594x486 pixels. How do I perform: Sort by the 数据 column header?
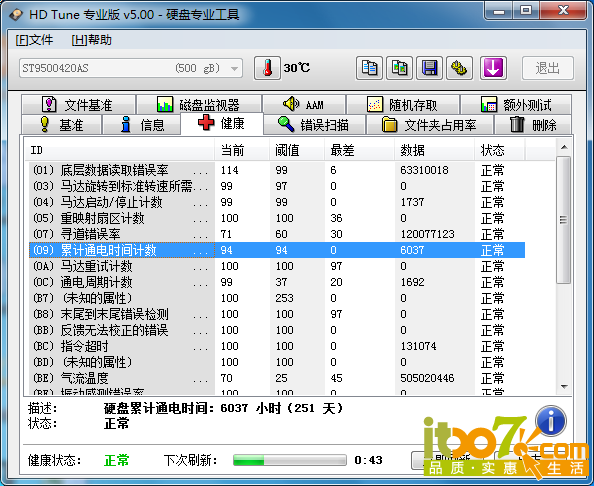click(x=435, y=150)
